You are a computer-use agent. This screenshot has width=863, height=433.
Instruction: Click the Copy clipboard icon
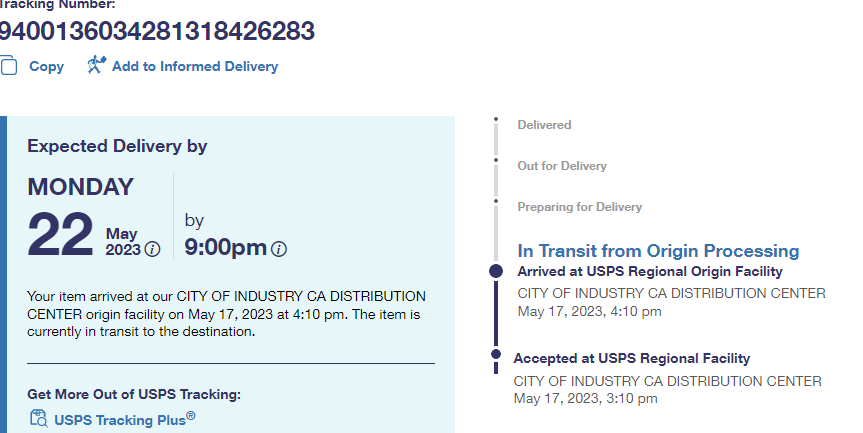[x=8, y=66]
